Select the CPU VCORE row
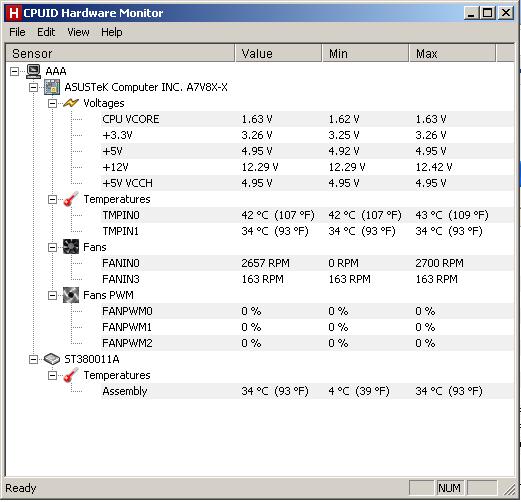The width and height of the screenshot is (521, 502). (307, 119)
